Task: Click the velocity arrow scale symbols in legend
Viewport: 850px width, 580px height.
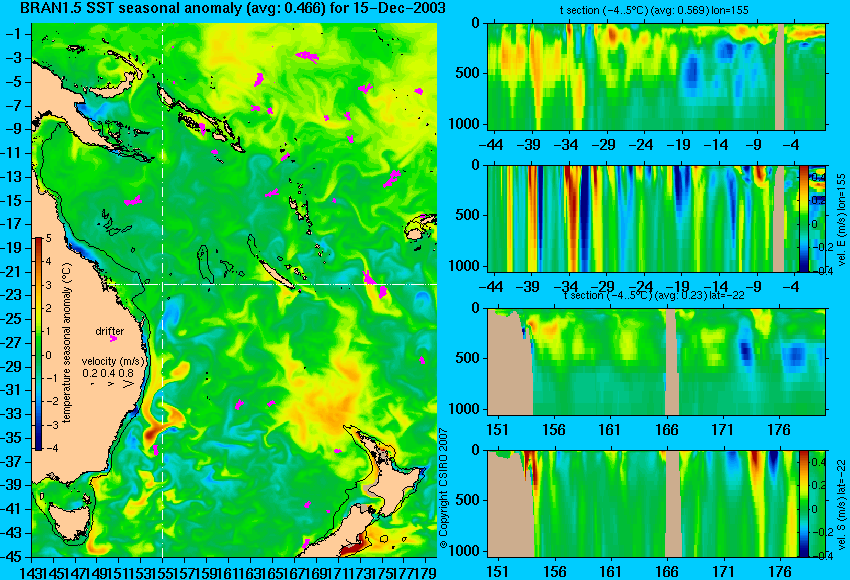Action: pyautogui.click(x=113, y=384)
